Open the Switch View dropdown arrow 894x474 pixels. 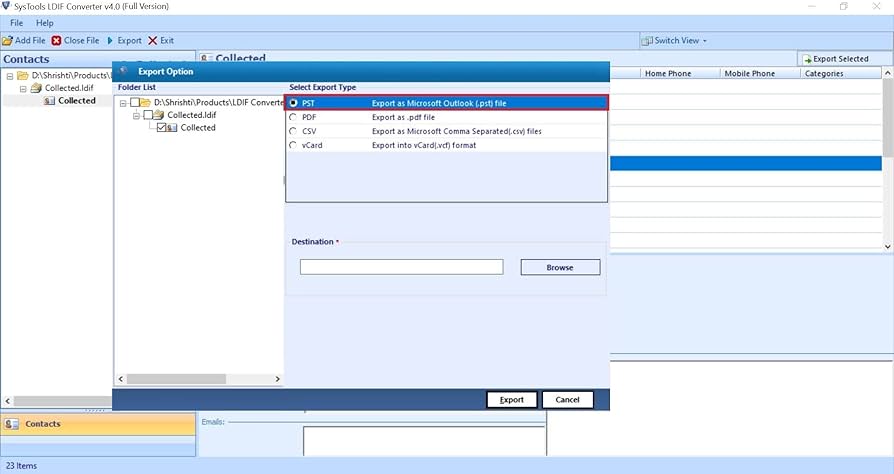(x=705, y=41)
